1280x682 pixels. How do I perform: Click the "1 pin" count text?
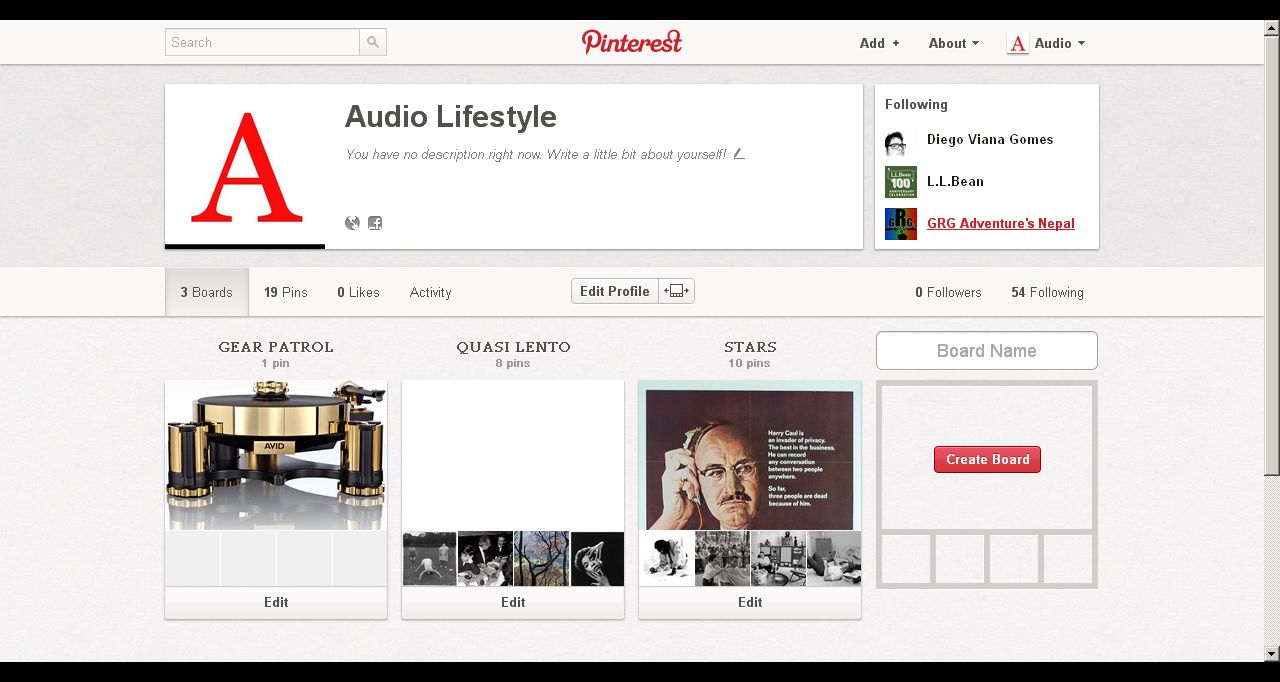tap(276, 363)
